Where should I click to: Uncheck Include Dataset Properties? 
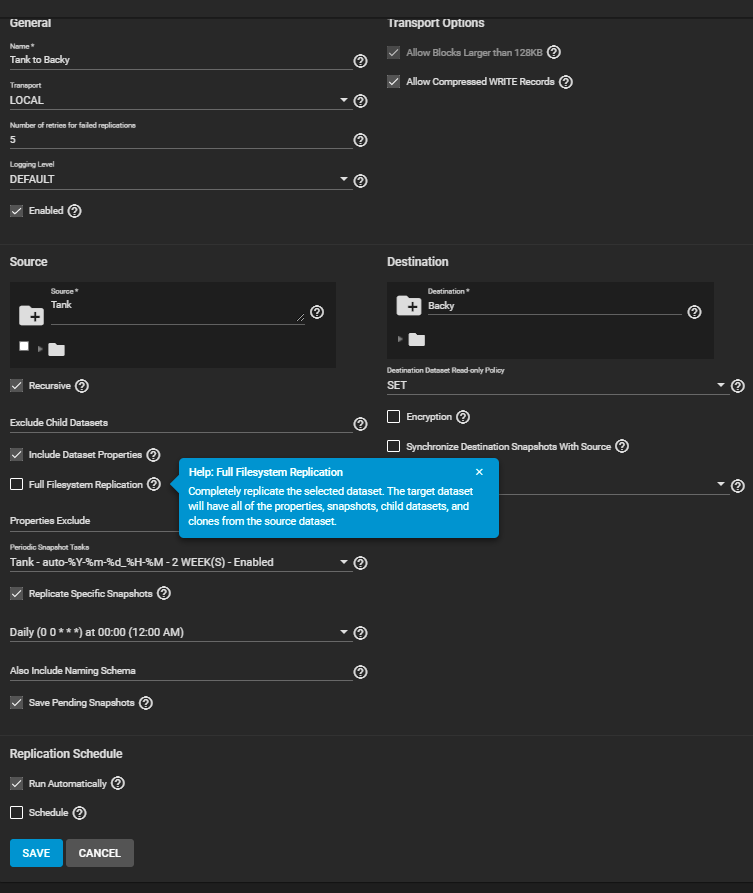click(x=17, y=454)
